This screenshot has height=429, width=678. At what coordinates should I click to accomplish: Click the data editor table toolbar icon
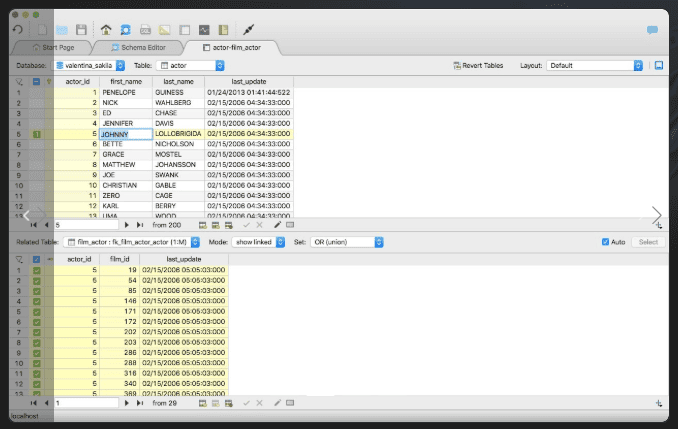pos(185,29)
